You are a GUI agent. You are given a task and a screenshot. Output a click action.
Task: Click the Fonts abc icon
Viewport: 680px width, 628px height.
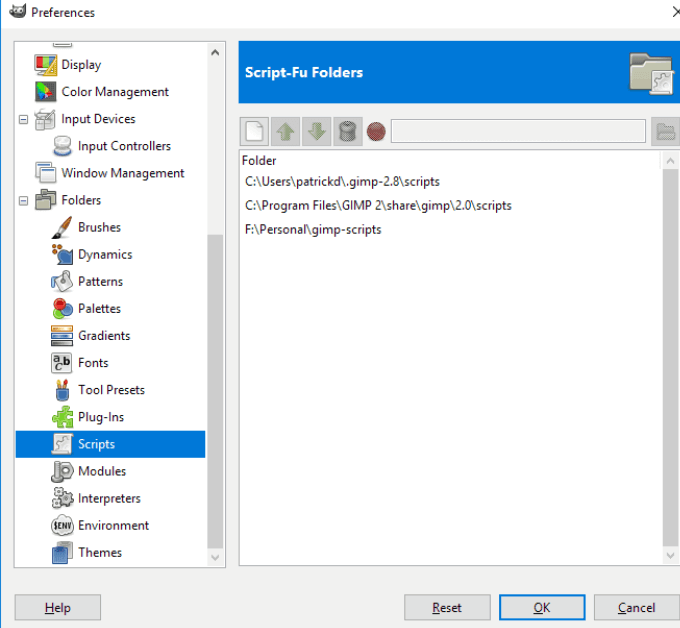[x=62, y=363]
